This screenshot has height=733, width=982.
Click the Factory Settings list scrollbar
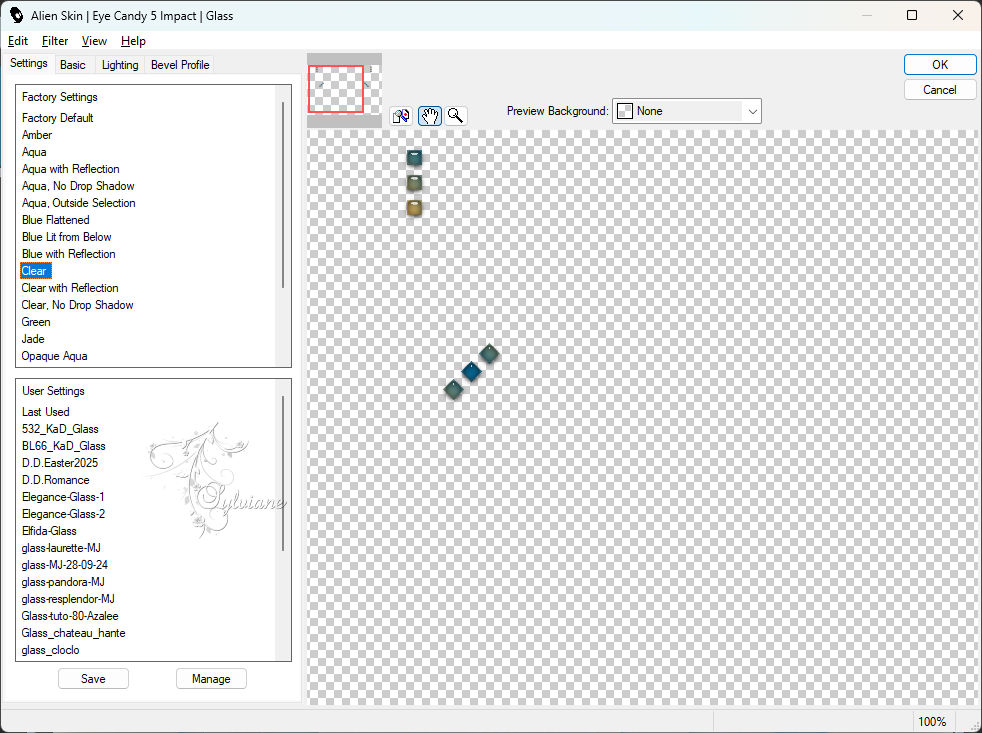tap(283, 194)
